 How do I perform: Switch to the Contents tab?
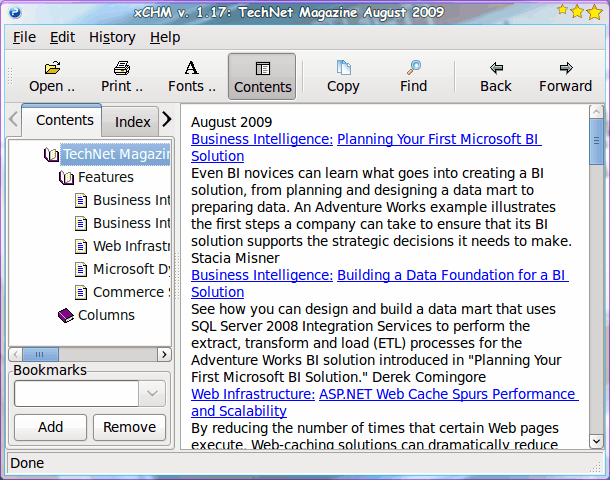pyautogui.click(x=62, y=120)
